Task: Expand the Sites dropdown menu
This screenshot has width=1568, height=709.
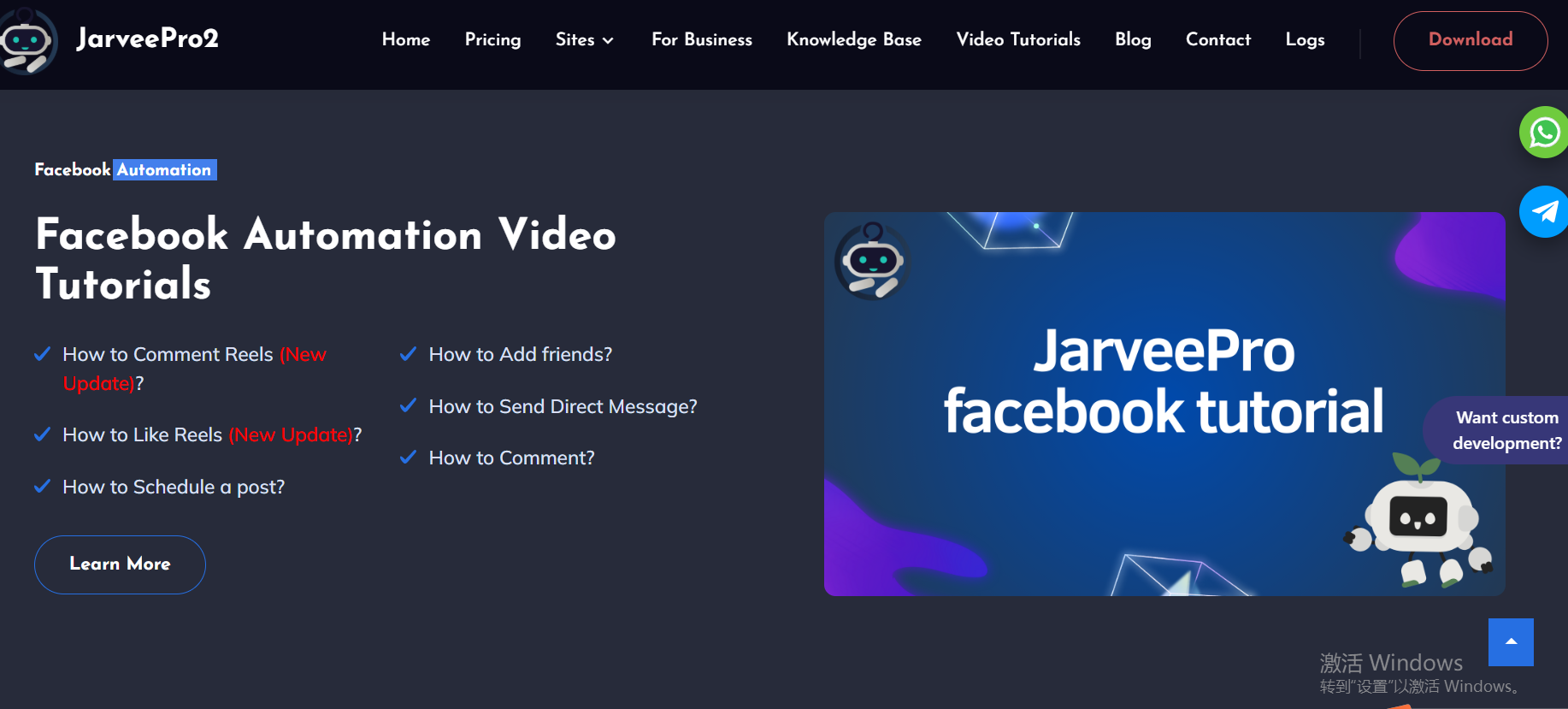Action: (x=585, y=40)
